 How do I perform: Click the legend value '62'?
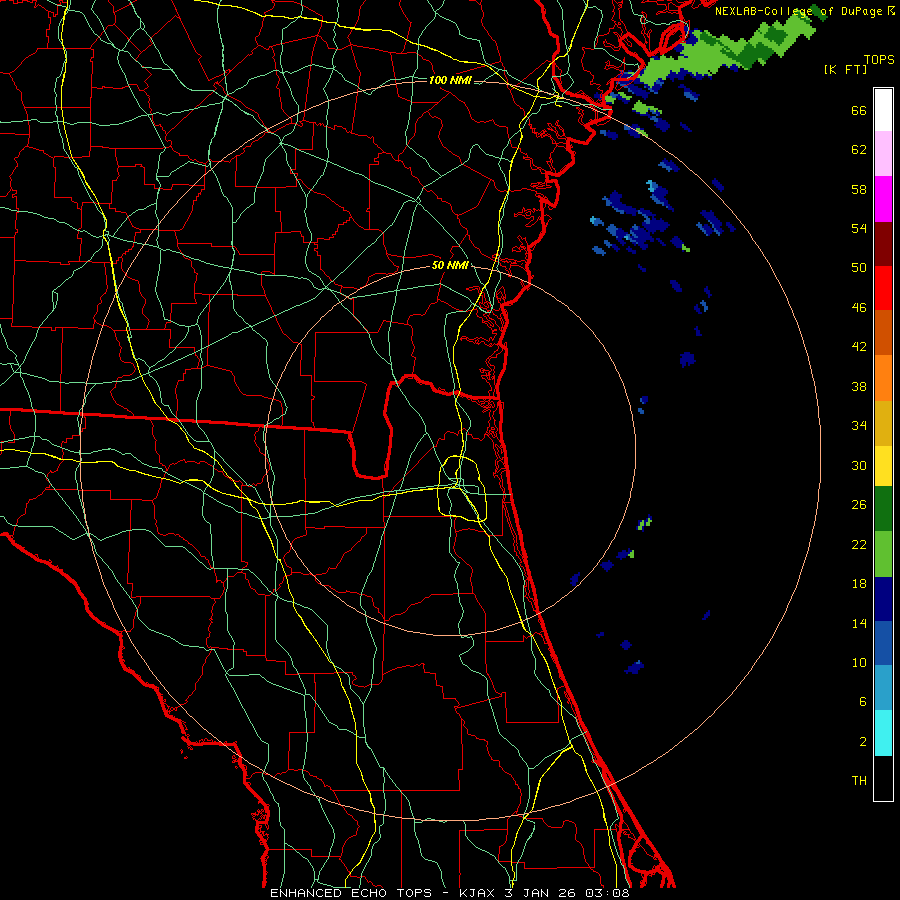(x=859, y=150)
